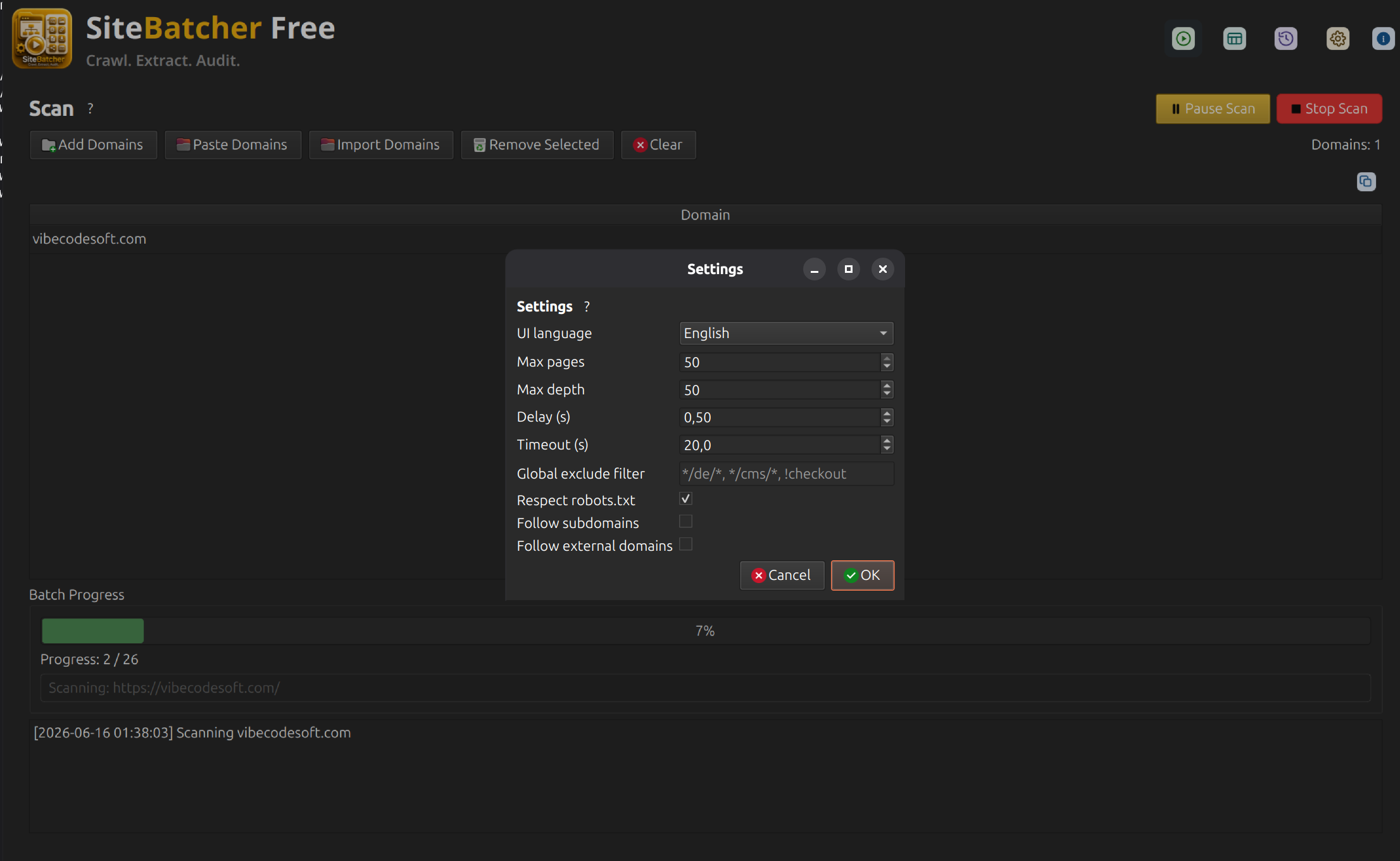Viewport: 1400px width, 861px height.
Task: Decrease Timeout (s) value
Action: [x=887, y=449]
